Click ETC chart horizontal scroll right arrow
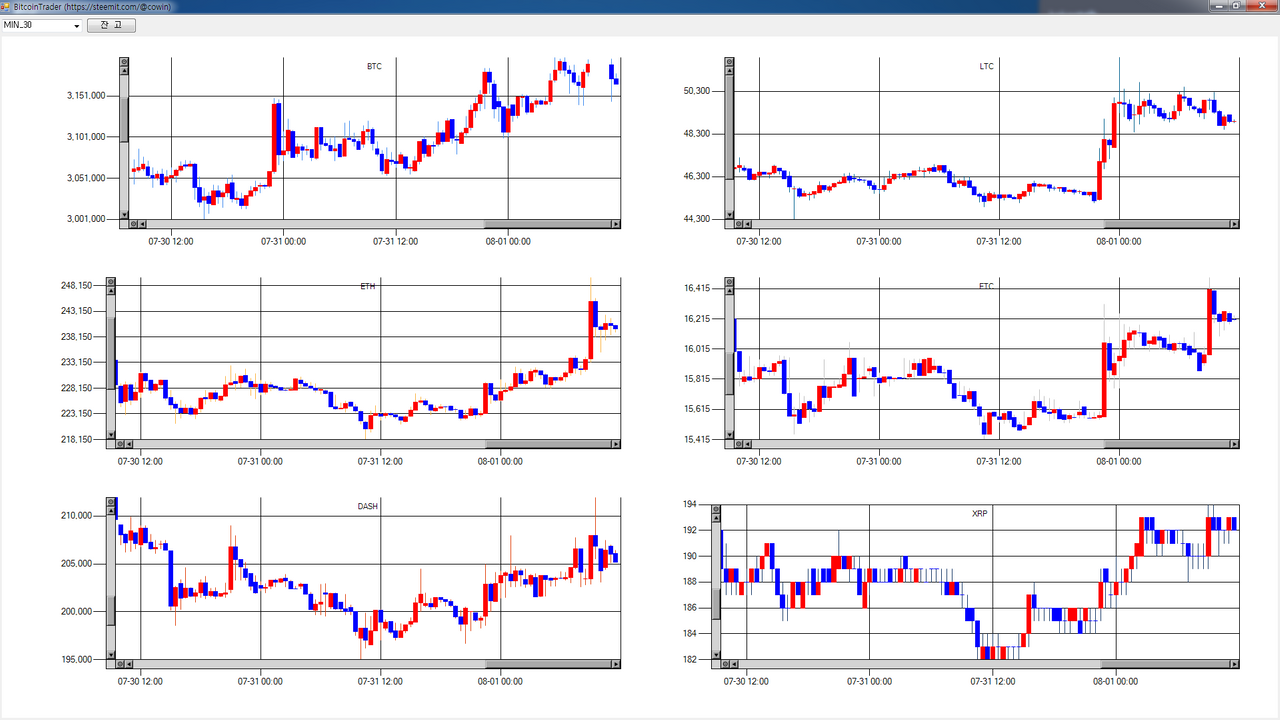This screenshot has height=720, width=1280. tap(1234, 444)
